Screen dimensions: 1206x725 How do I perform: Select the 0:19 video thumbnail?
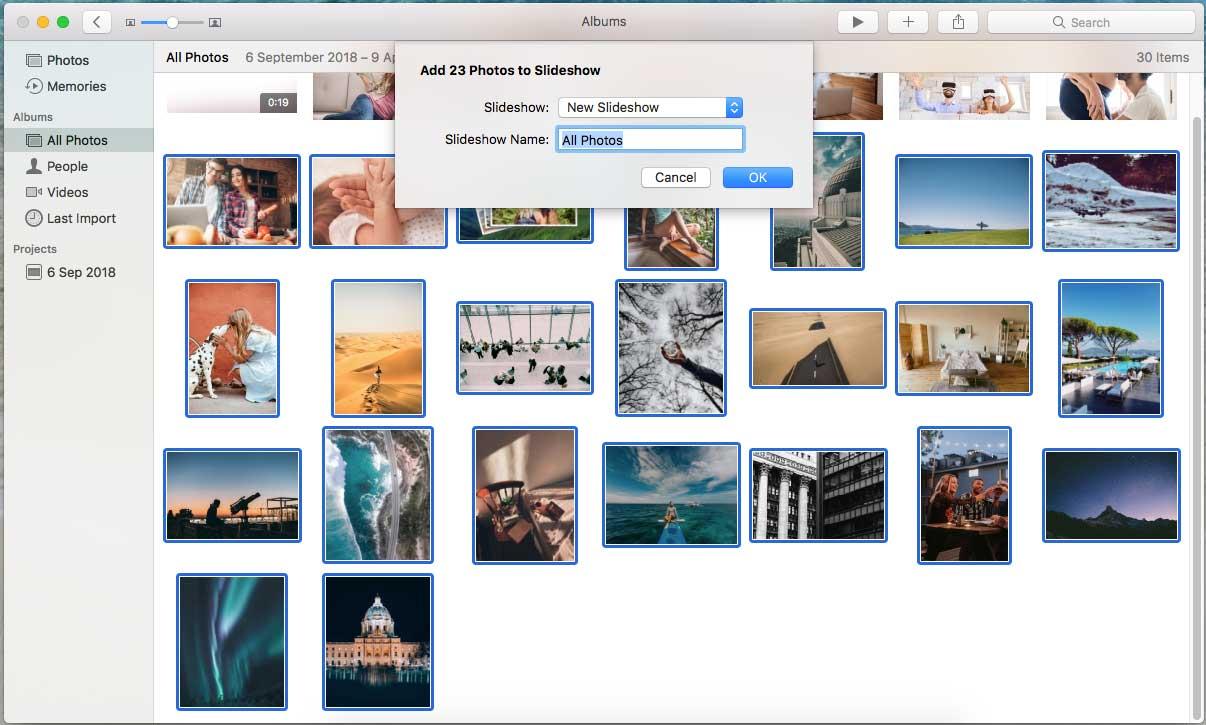[232, 96]
